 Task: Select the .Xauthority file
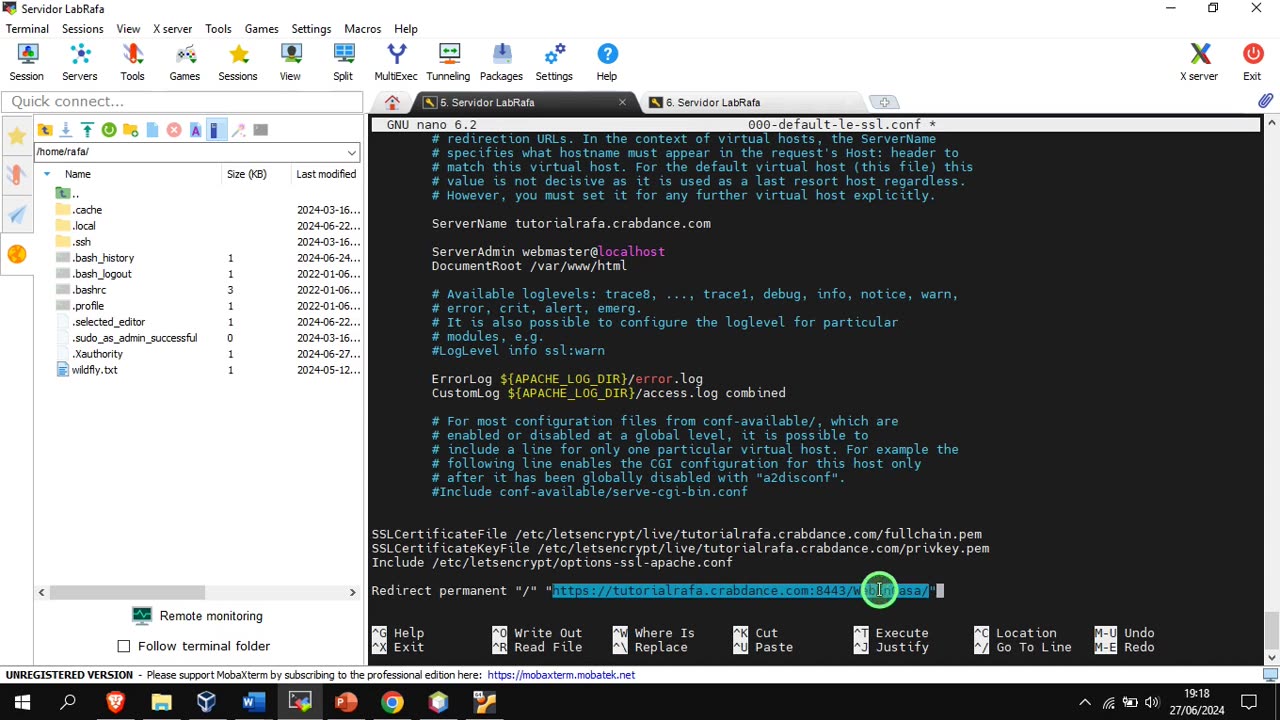(x=97, y=354)
